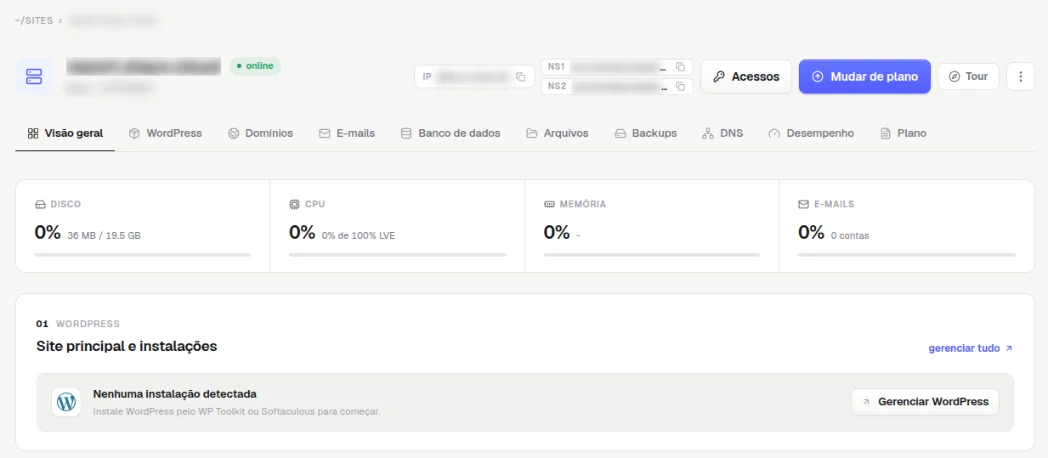This screenshot has width=1048, height=458.
Task: Click the memory usage progress bar
Action: [x=652, y=255]
